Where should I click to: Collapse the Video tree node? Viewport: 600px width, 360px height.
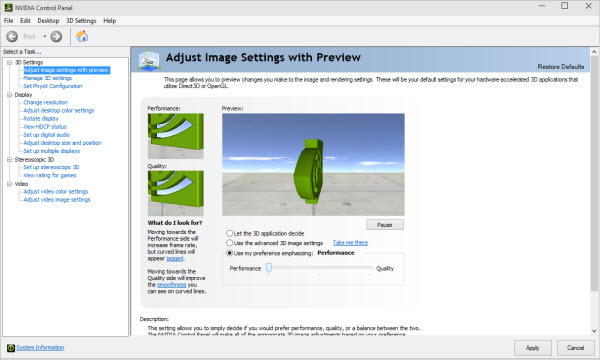tap(9, 184)
